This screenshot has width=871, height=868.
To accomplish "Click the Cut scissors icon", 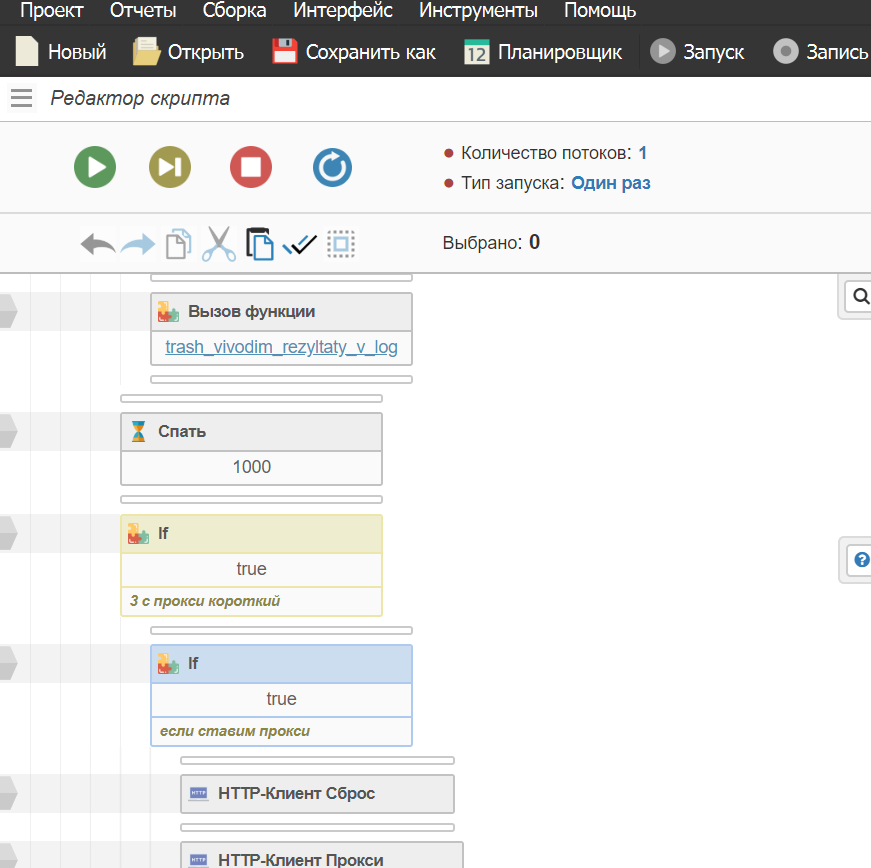I will pos(218,243).
